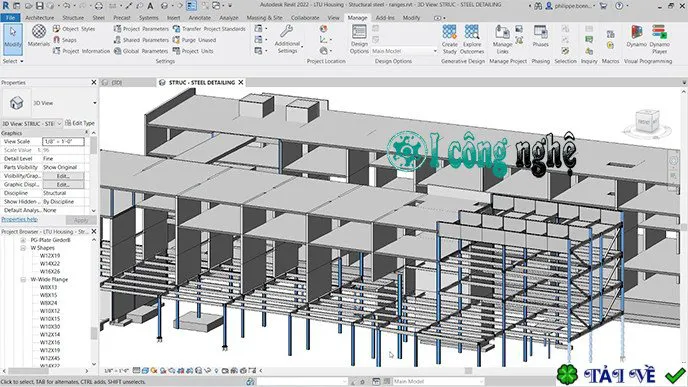Open the Help question mark icon

coord(619,6)
